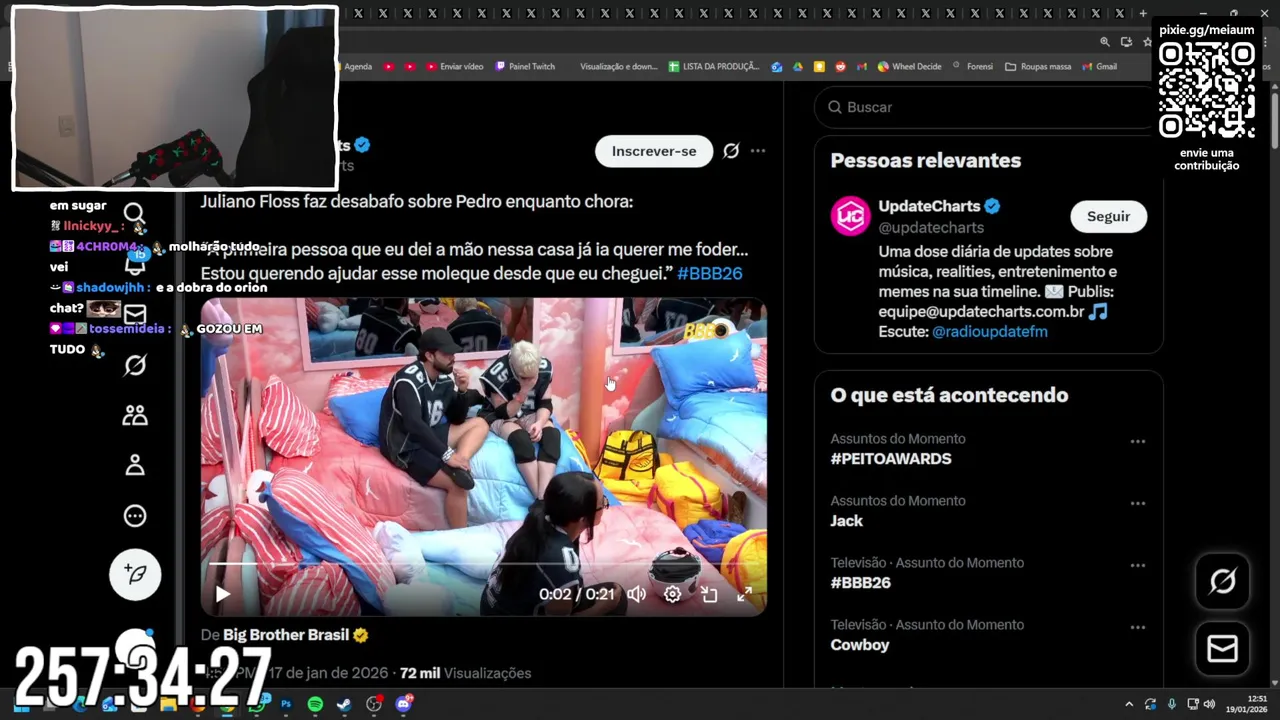Open more options for Jack trend
This screenshot has width=1280, height=720.
(x=1138, y=503)
